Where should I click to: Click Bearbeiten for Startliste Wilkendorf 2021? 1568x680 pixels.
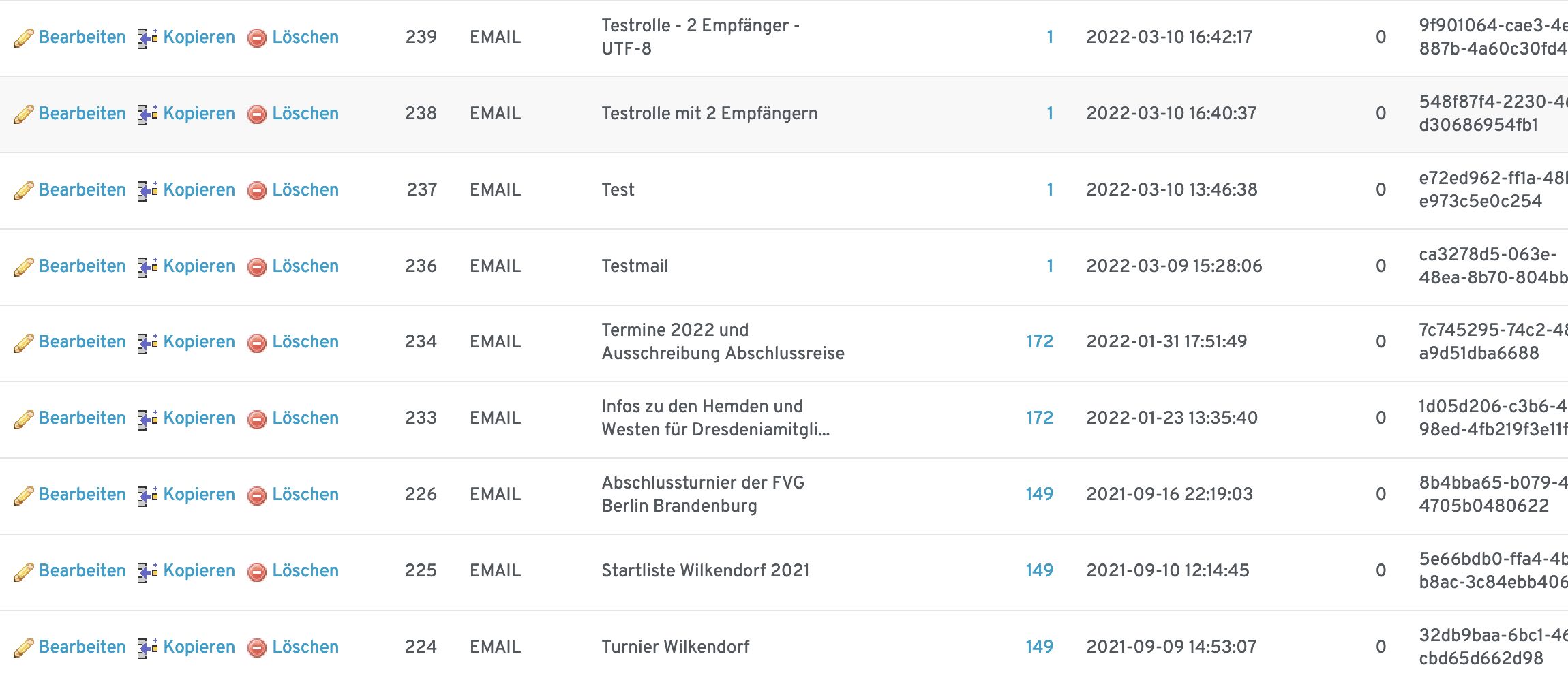tap(82, 570)
